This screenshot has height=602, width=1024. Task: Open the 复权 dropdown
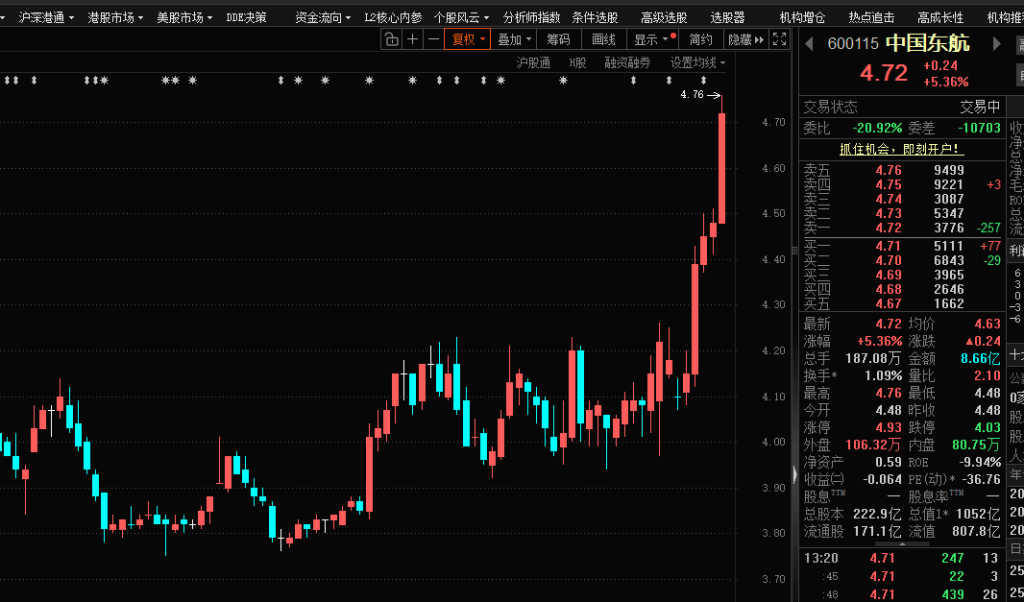click(467, 40)
